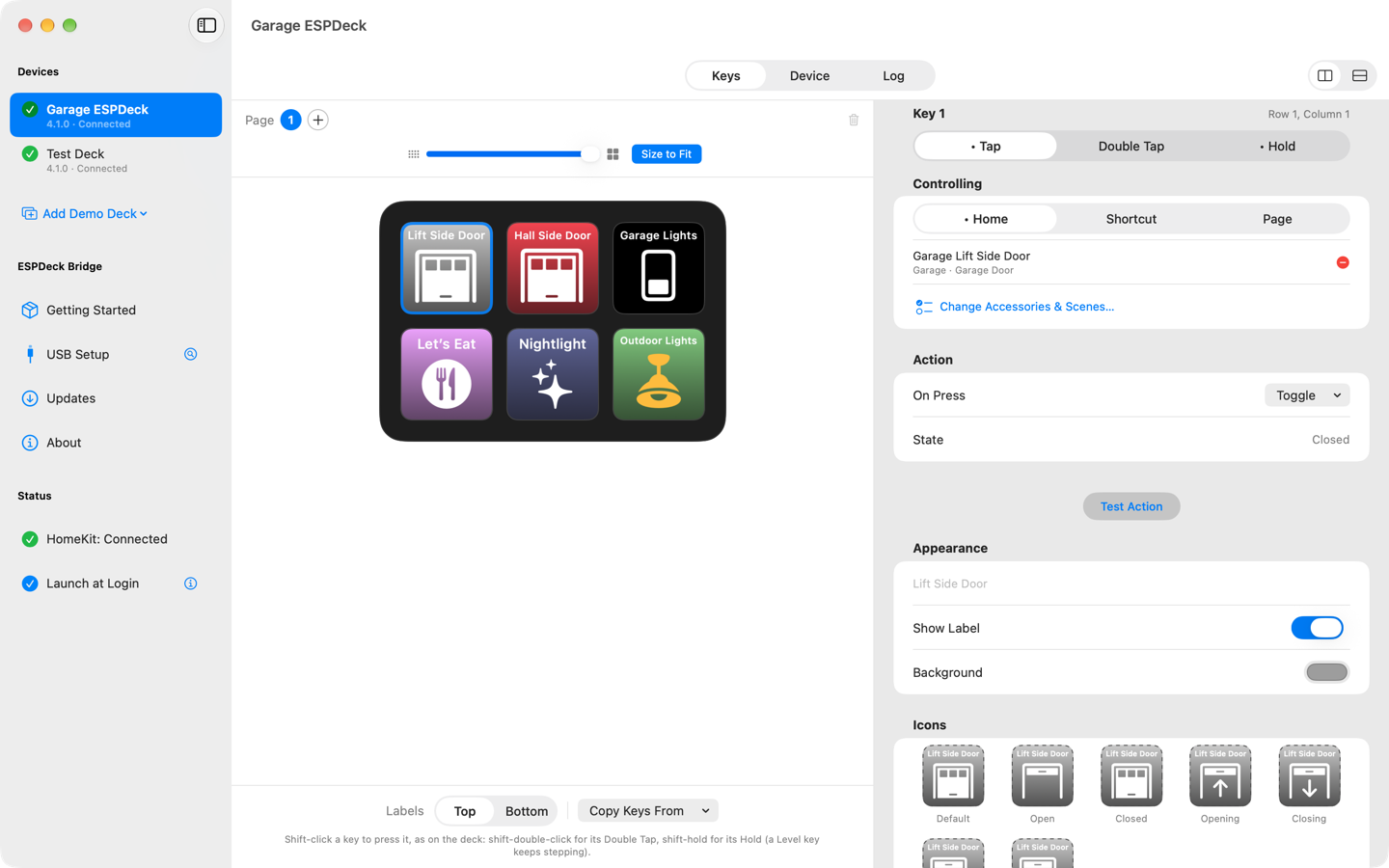
Task: Toggle the Show Label switch
Action: (1318, 628)
